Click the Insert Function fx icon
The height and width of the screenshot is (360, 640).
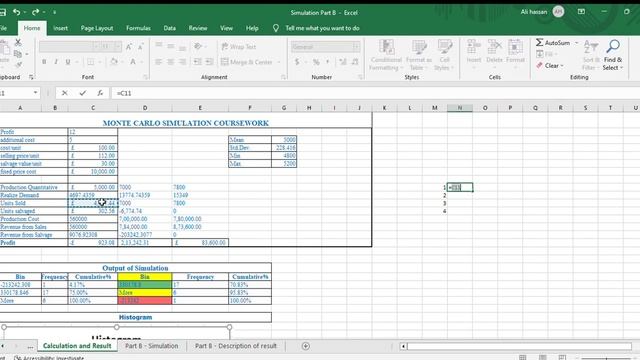100,93
